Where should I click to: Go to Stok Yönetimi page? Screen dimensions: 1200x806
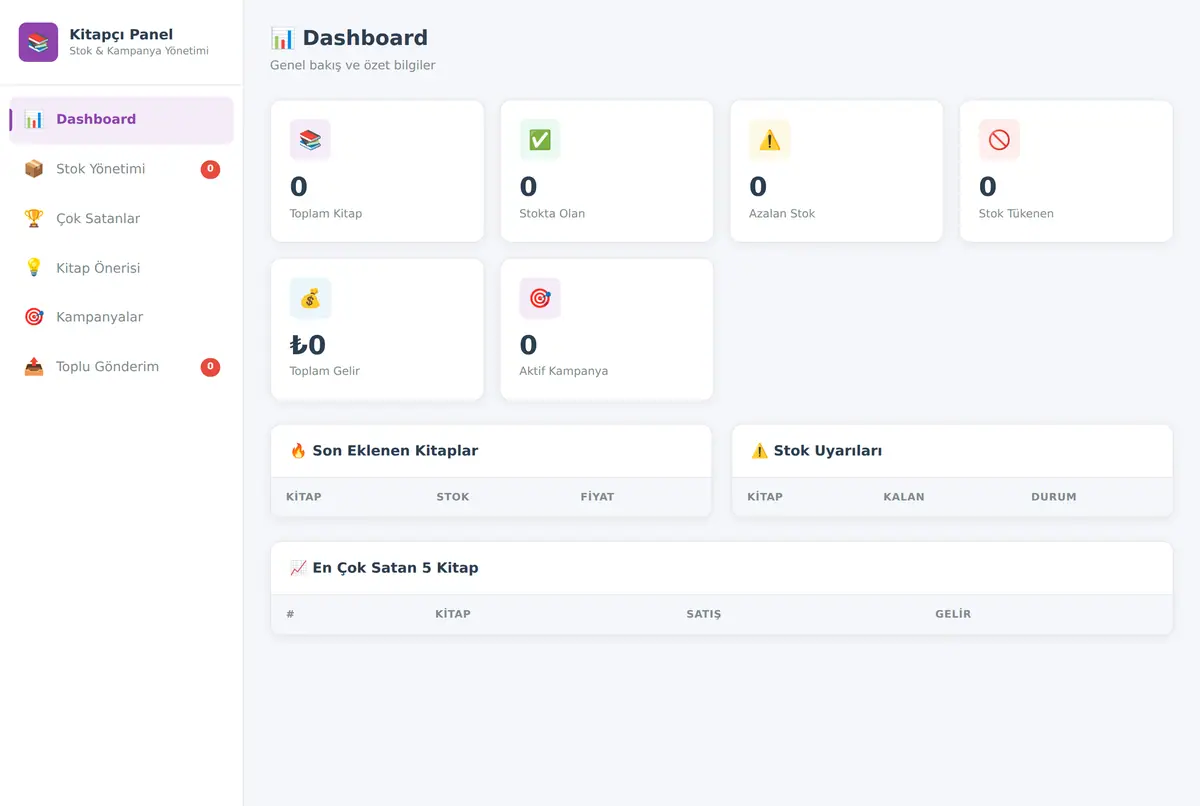coord(121,169)
